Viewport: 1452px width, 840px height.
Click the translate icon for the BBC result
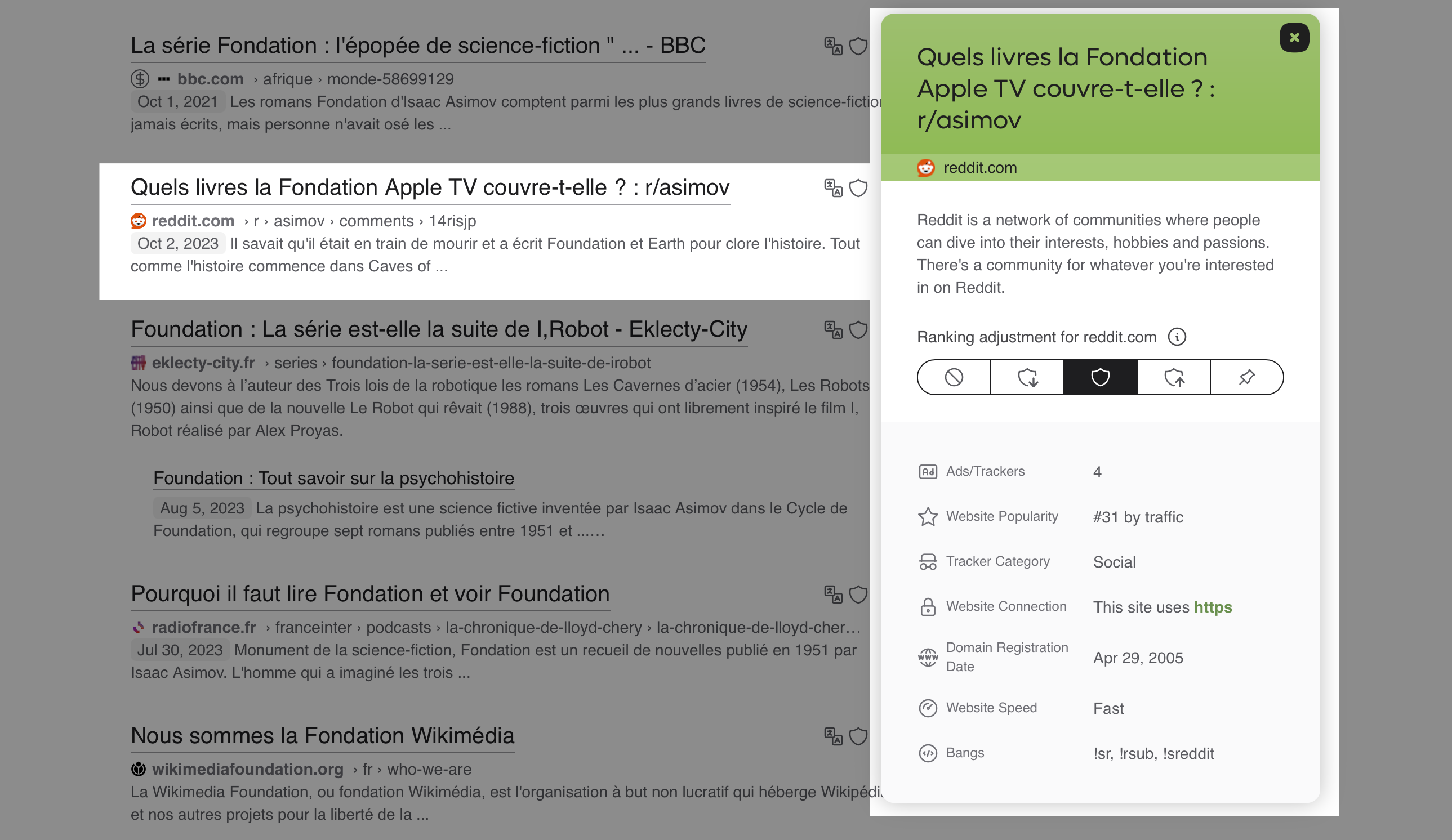[x=832, y=46]
